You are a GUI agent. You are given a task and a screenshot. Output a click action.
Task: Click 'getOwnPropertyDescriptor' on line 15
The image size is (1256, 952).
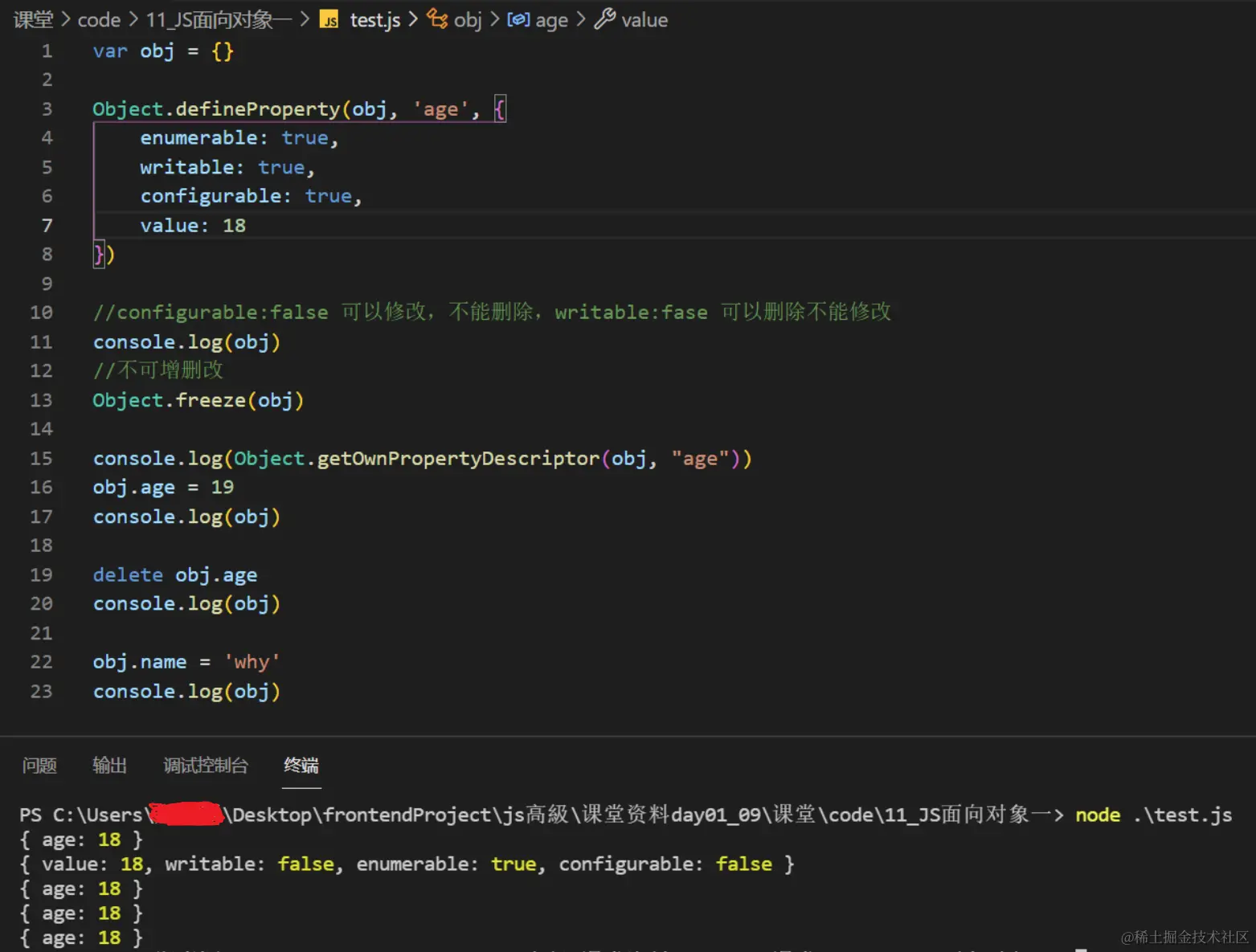[x=458, y=459]
